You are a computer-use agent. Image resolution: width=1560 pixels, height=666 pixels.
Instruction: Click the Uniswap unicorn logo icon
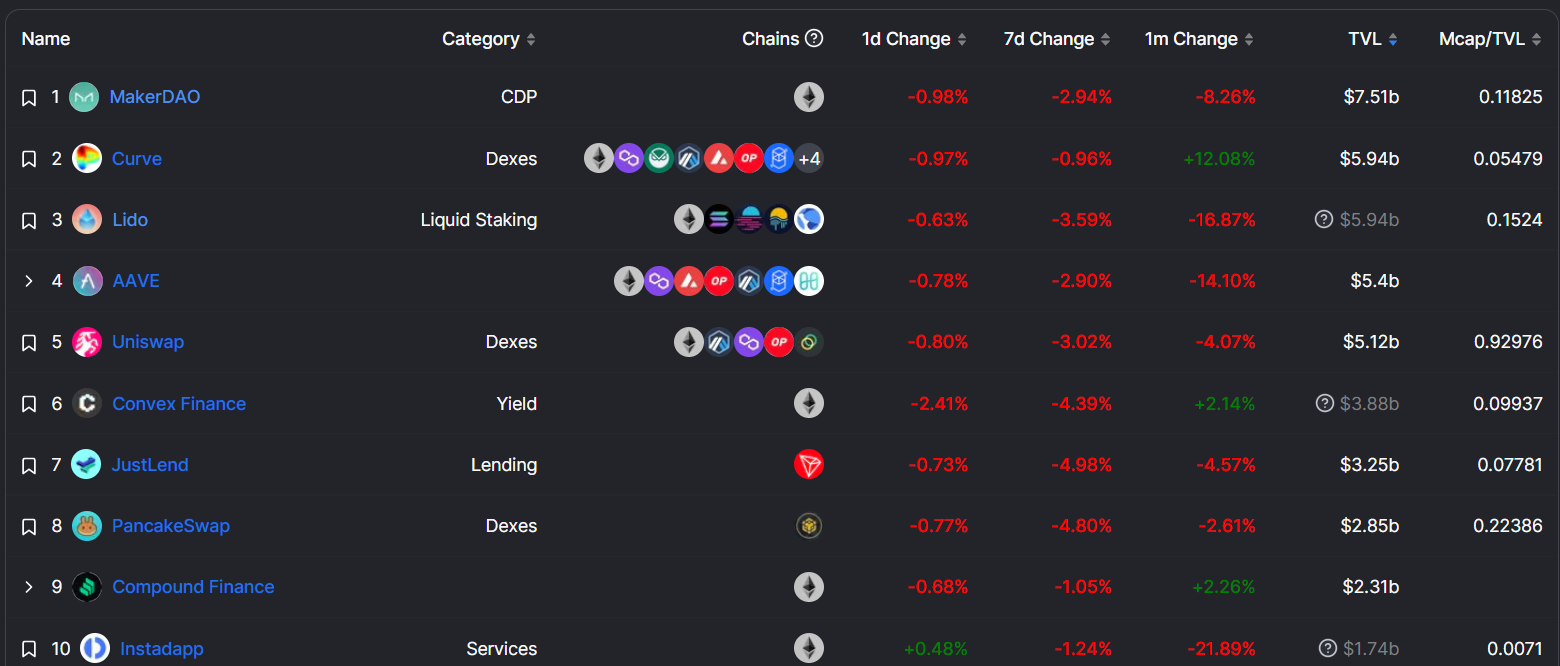[87, 342]
